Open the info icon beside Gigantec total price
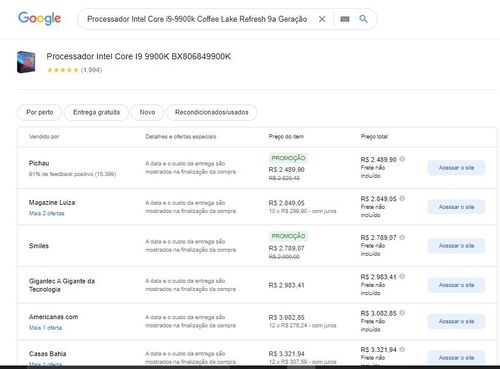The image size is (500, 369). (x=402, y=276)
